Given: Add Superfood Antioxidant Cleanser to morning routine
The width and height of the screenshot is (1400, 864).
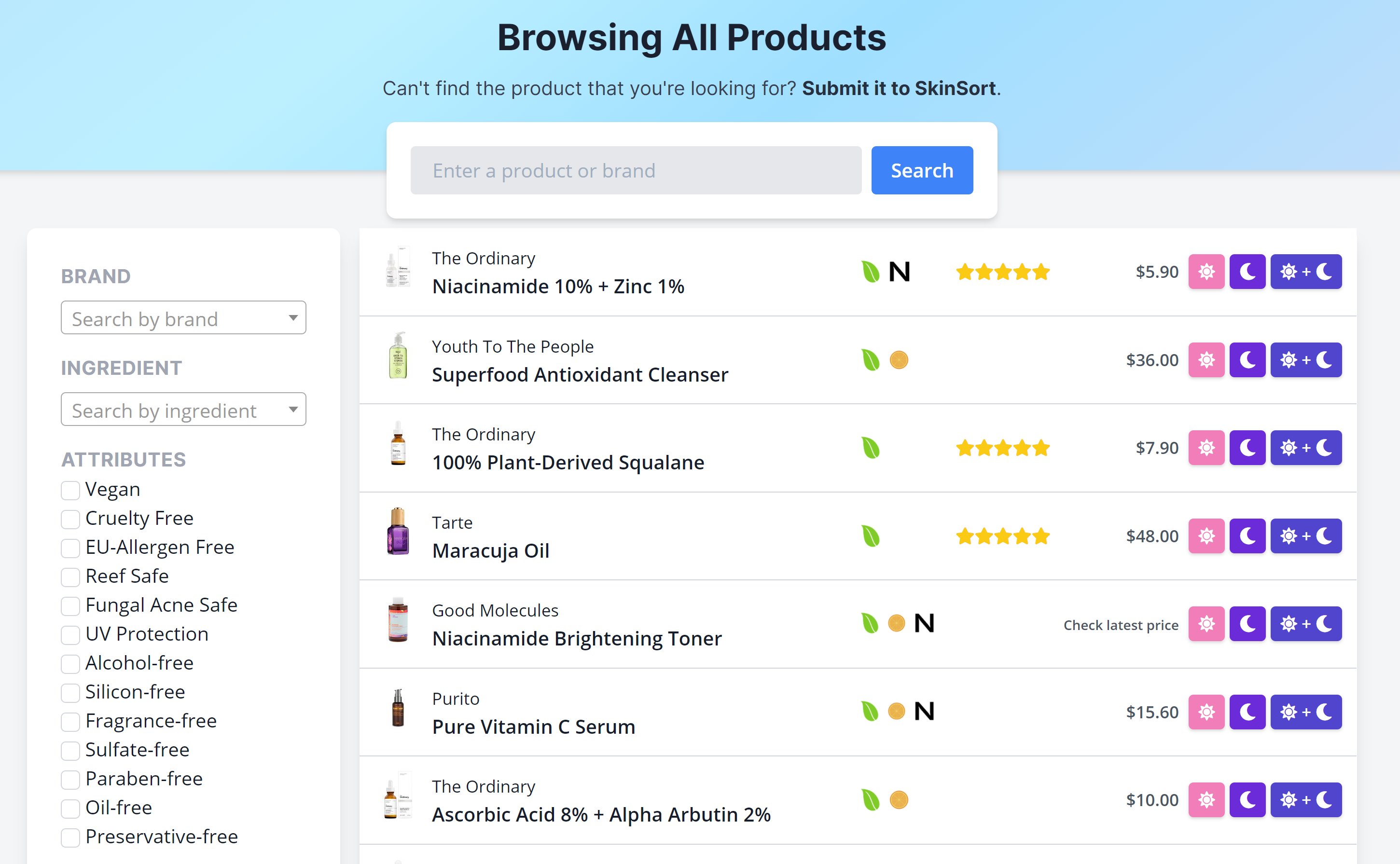Looking at the screenshot, I should [1206, 360].
